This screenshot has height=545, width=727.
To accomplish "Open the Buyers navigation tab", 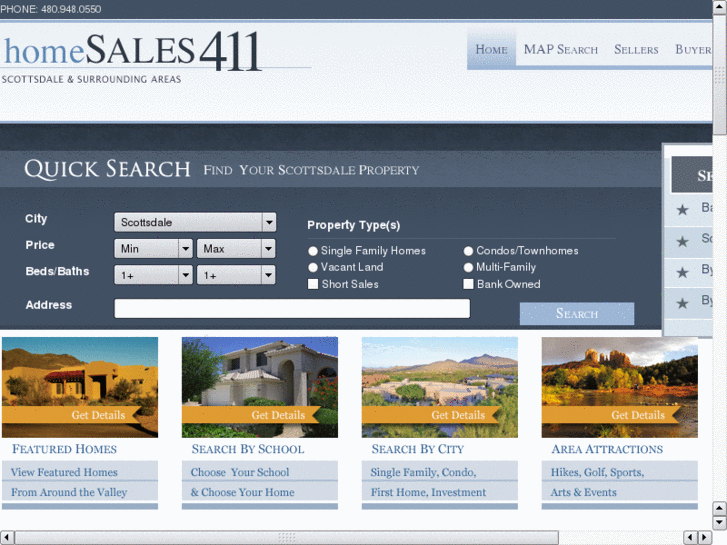I will pos(694,50).
